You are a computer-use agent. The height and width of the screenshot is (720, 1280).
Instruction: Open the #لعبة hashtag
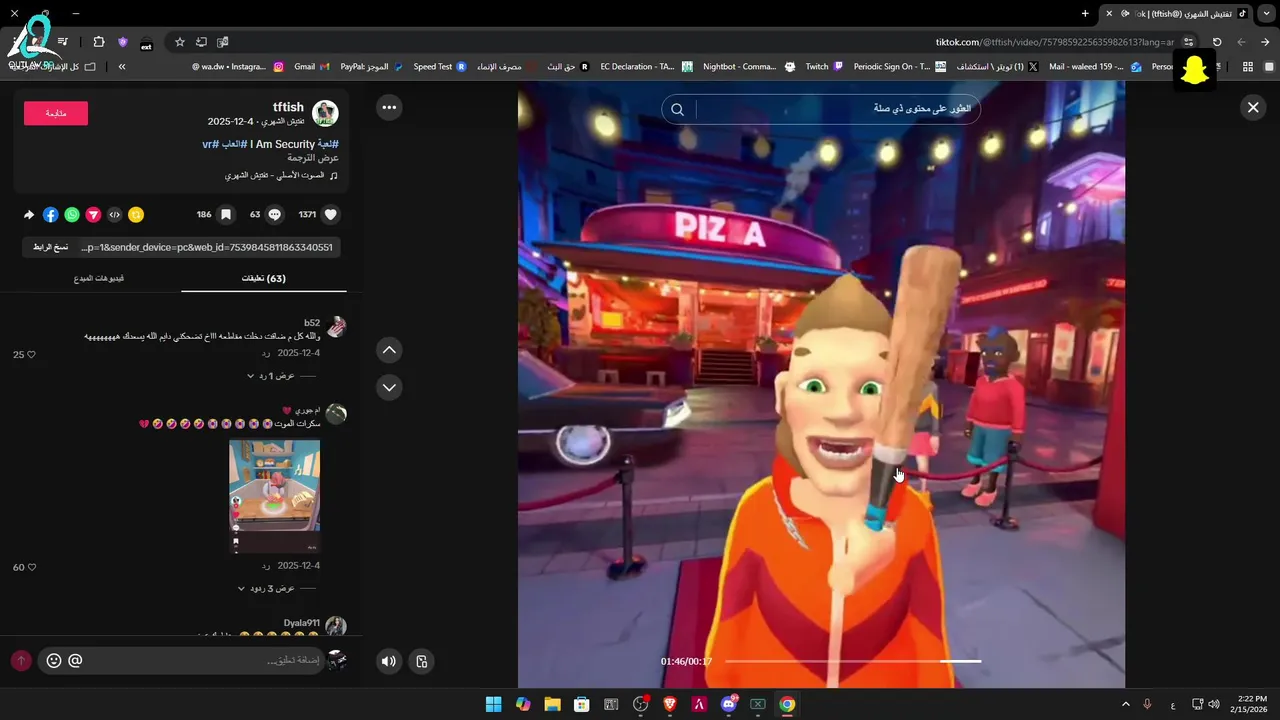tap(327, 144)
